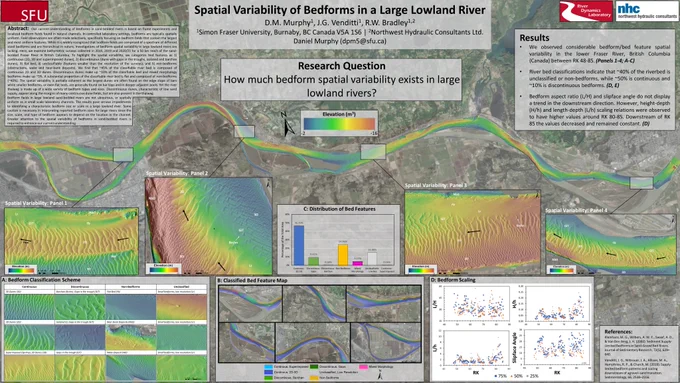
Task: Click the 'Results' heading
Action: click(x=534, y=38)
